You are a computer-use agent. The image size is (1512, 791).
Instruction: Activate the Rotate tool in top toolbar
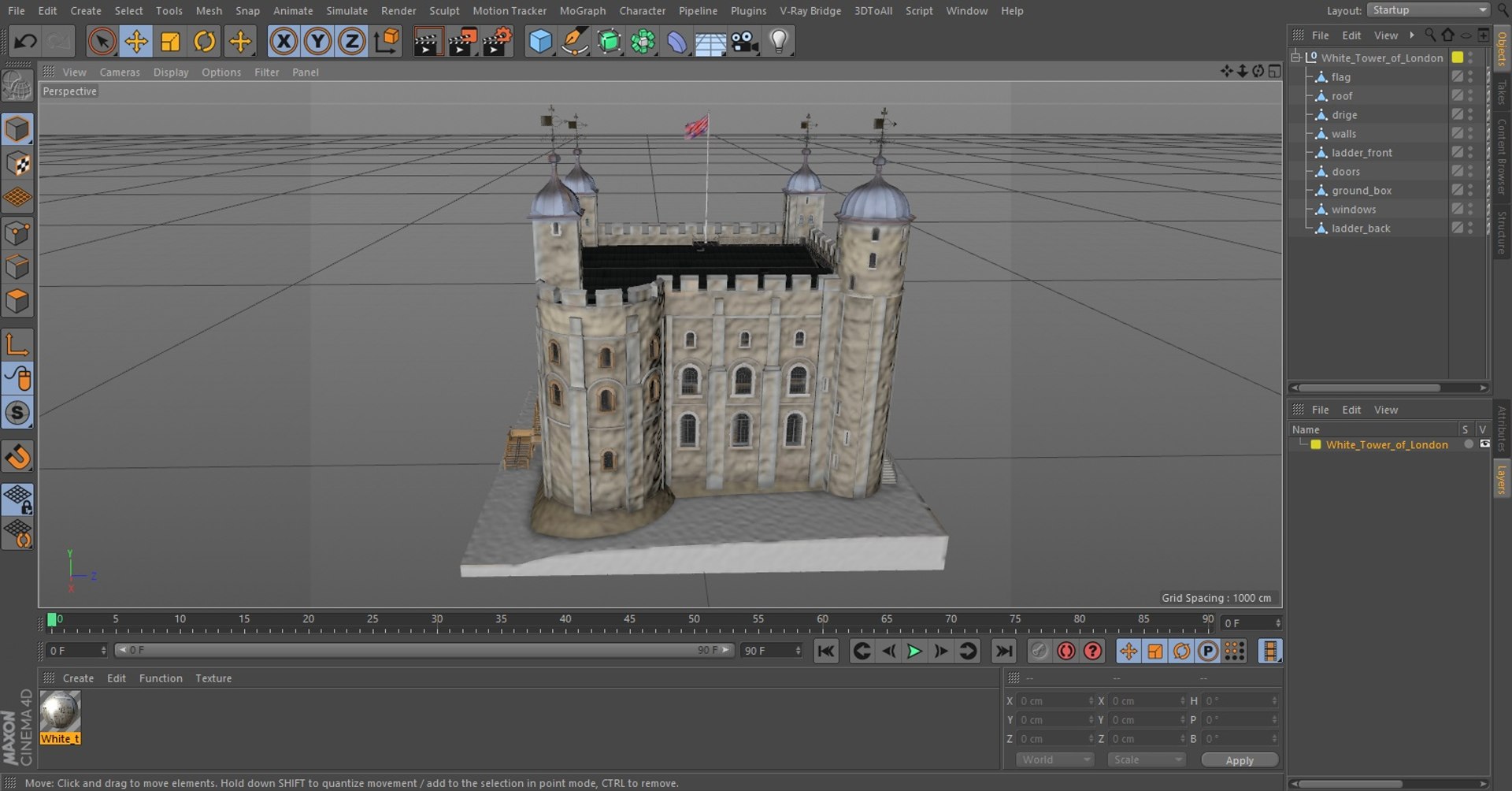pos(205,41)
